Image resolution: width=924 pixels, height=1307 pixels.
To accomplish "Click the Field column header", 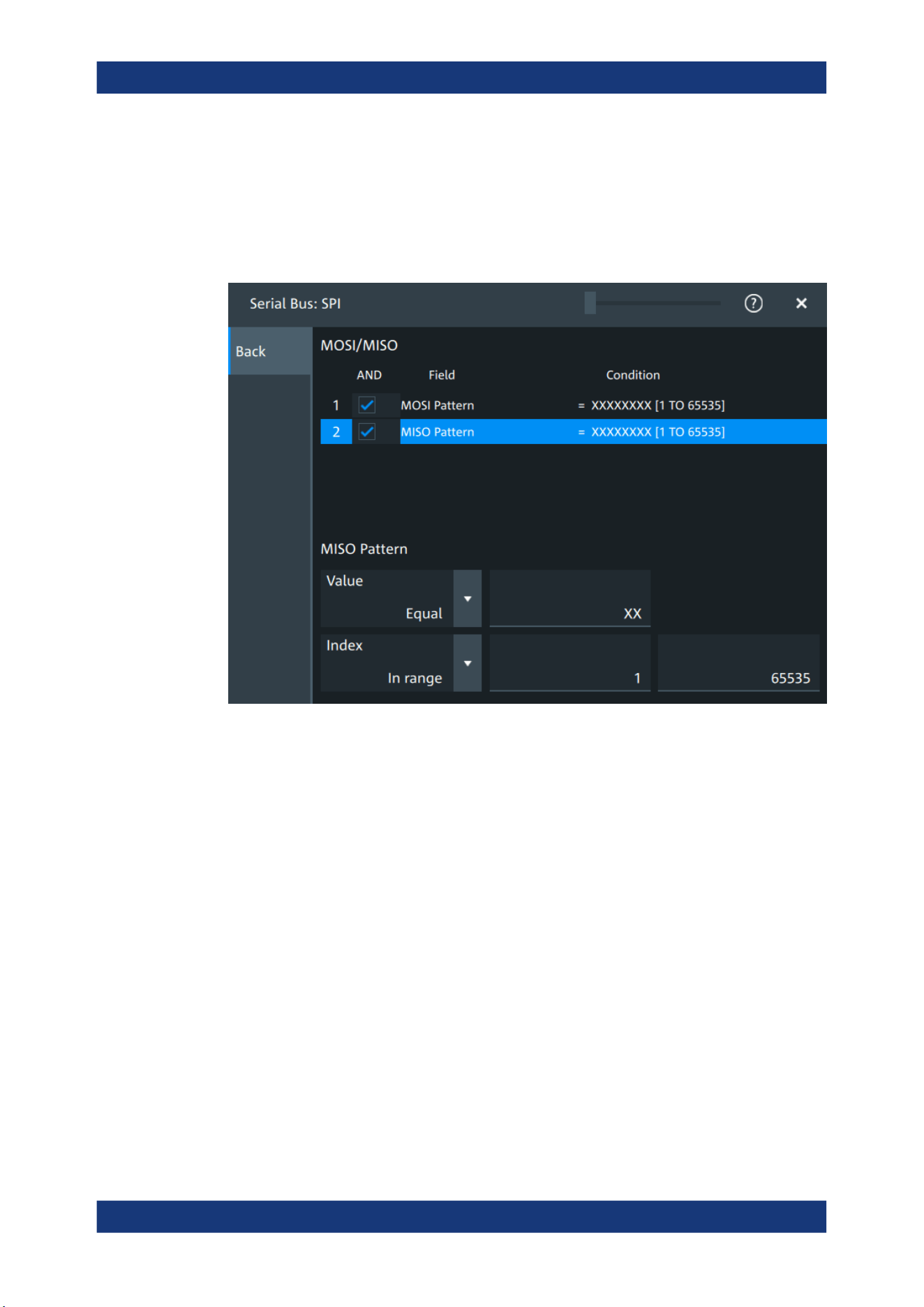I will 441,375.
